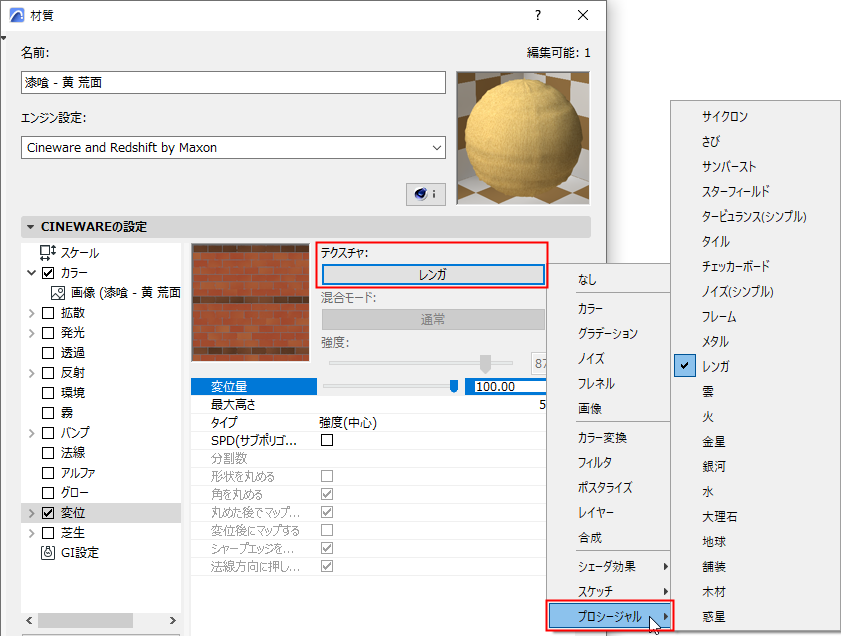841x636 pixels.
Task: Enable the アルファ channel checkbox
Action: [48, 472]
